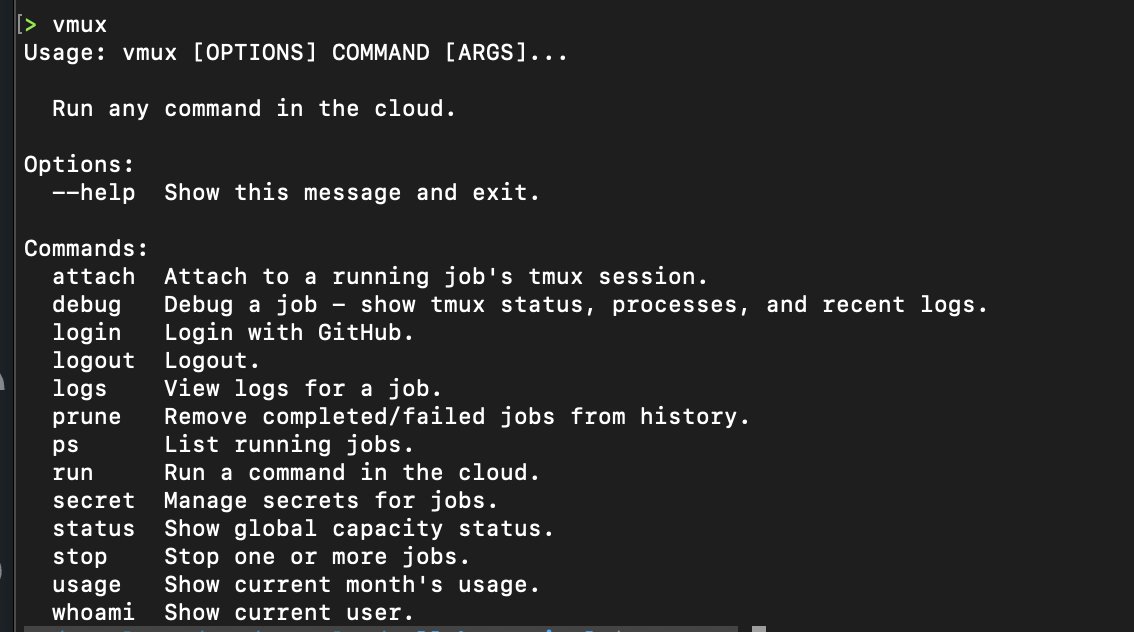Click the logout command name
This screenshot has height=632, width=1134.
tap(93, 360)
